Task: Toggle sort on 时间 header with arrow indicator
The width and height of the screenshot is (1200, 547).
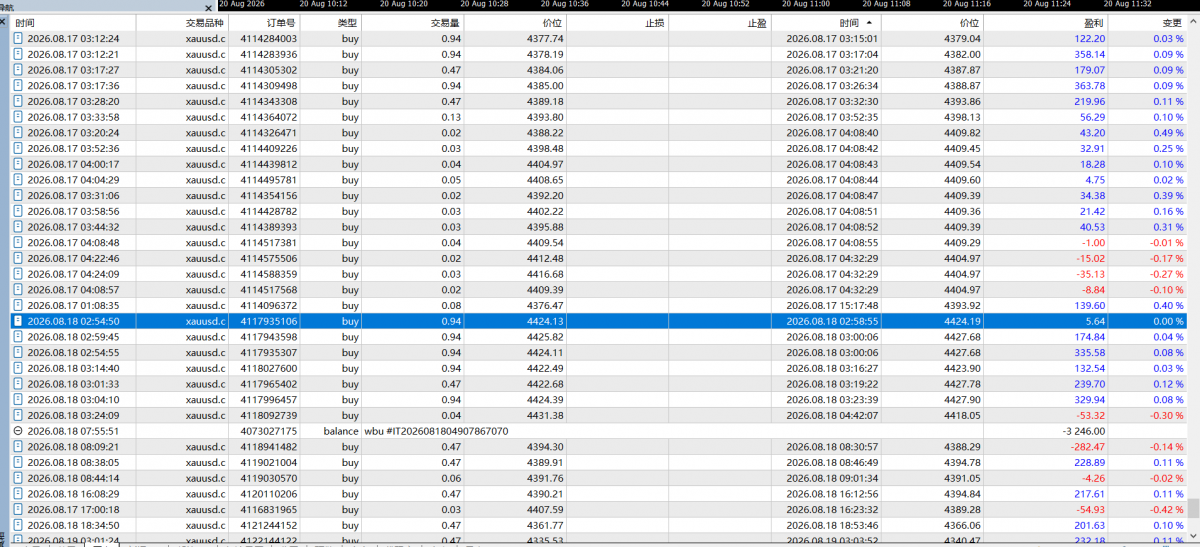Action: [855, 22]
